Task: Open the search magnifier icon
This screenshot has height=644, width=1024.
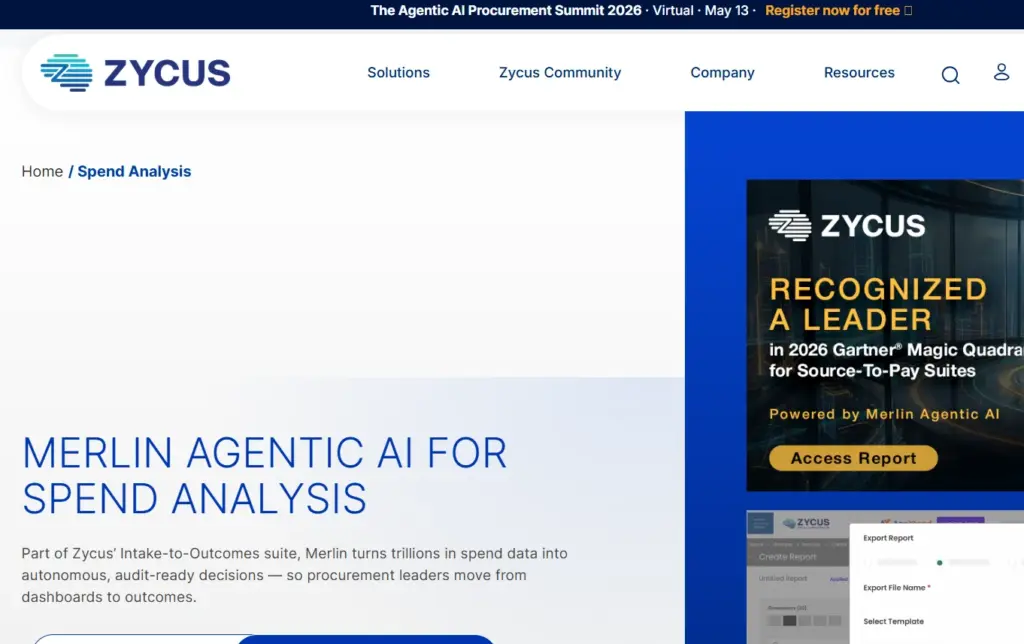Action: point(950,75)
